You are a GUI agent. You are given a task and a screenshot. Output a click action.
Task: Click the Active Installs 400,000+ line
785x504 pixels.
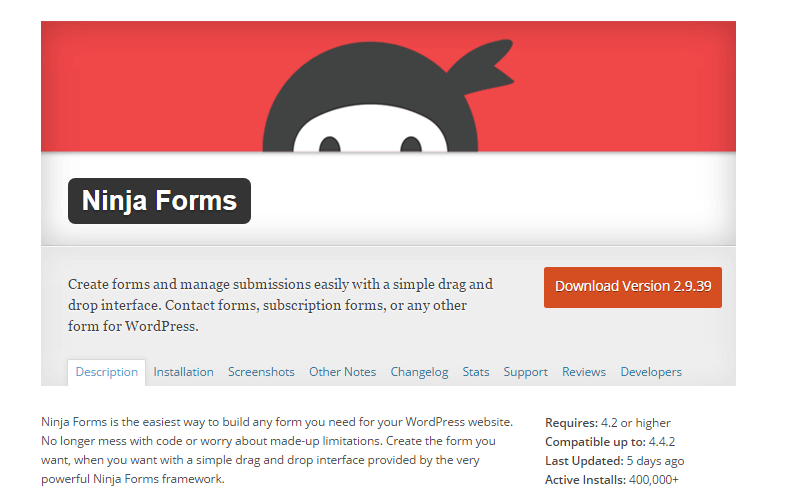612,480
